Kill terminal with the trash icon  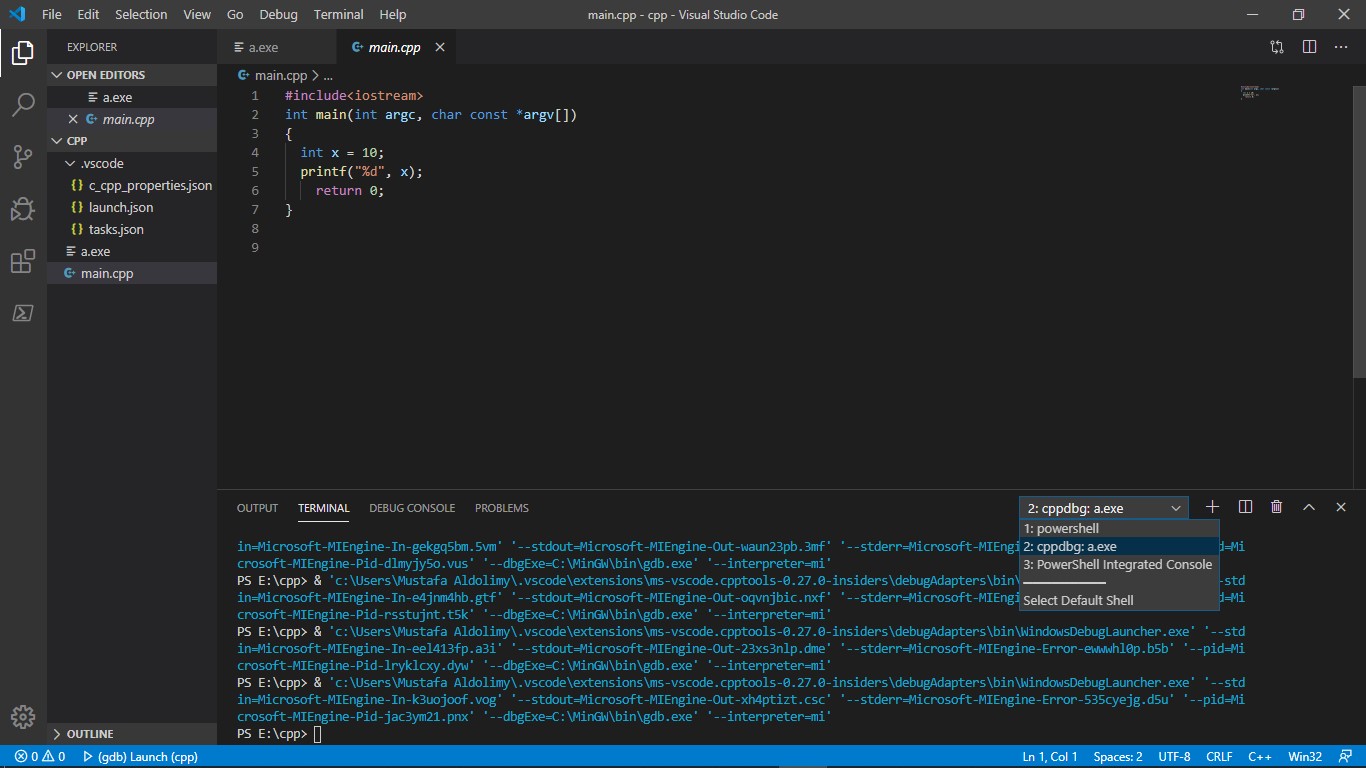click(x=1277, y=507)
